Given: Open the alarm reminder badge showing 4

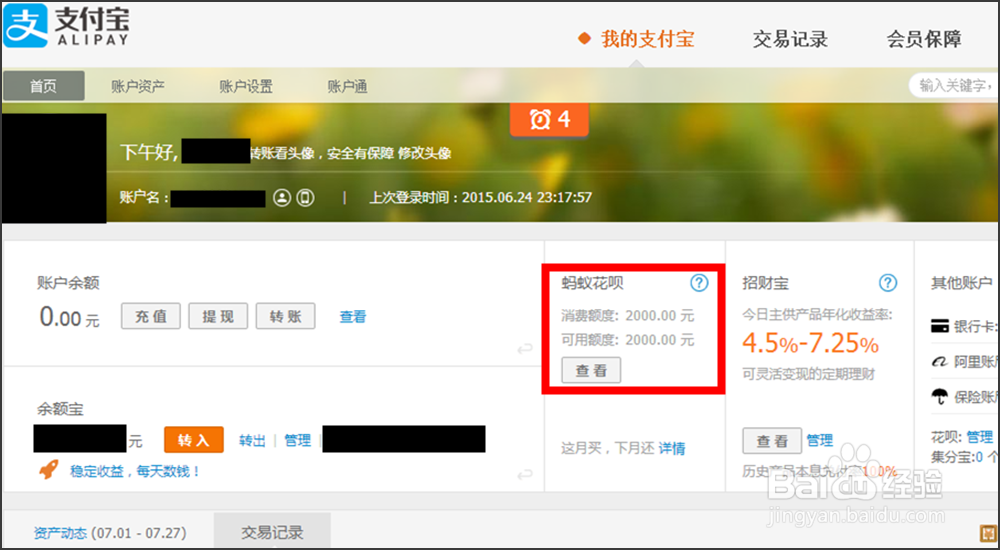Looking at the screenshot, I should click(x=549, y=119).
